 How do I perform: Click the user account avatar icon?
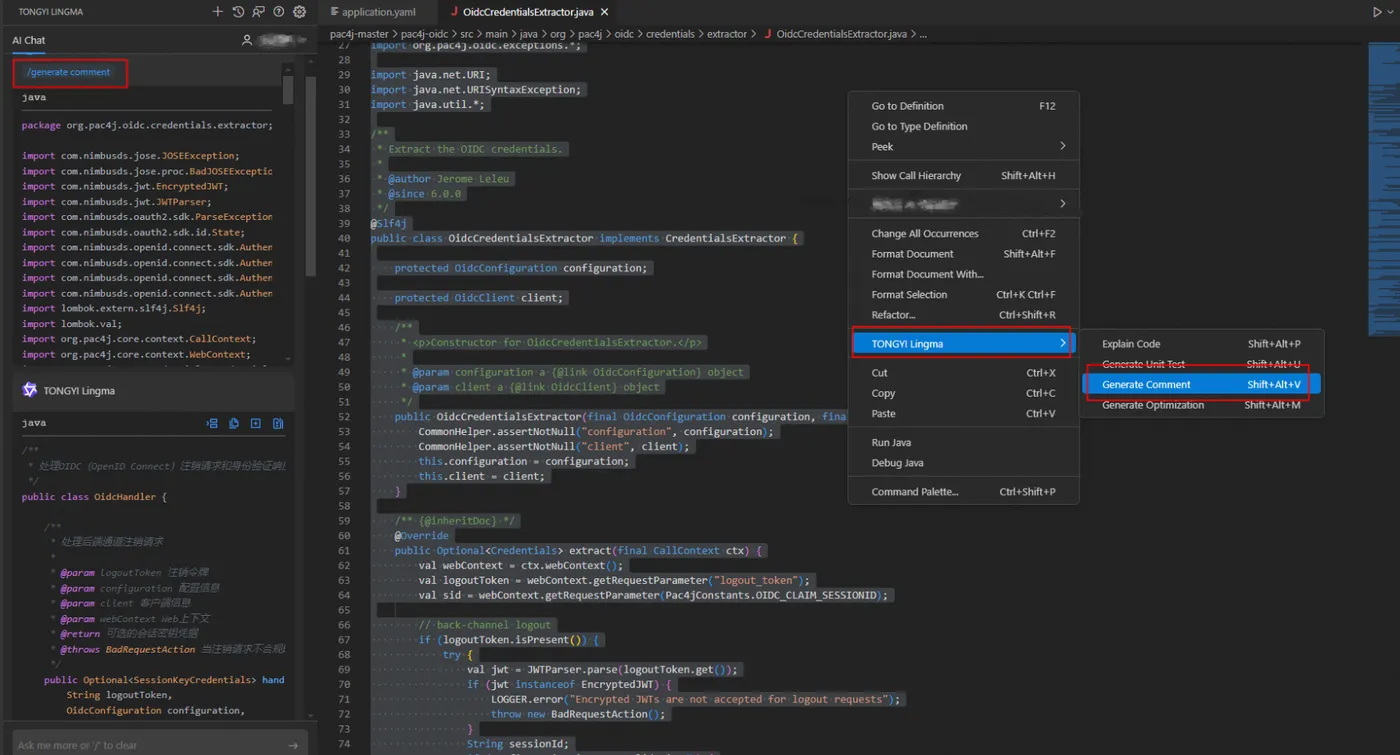click(247, 40)
